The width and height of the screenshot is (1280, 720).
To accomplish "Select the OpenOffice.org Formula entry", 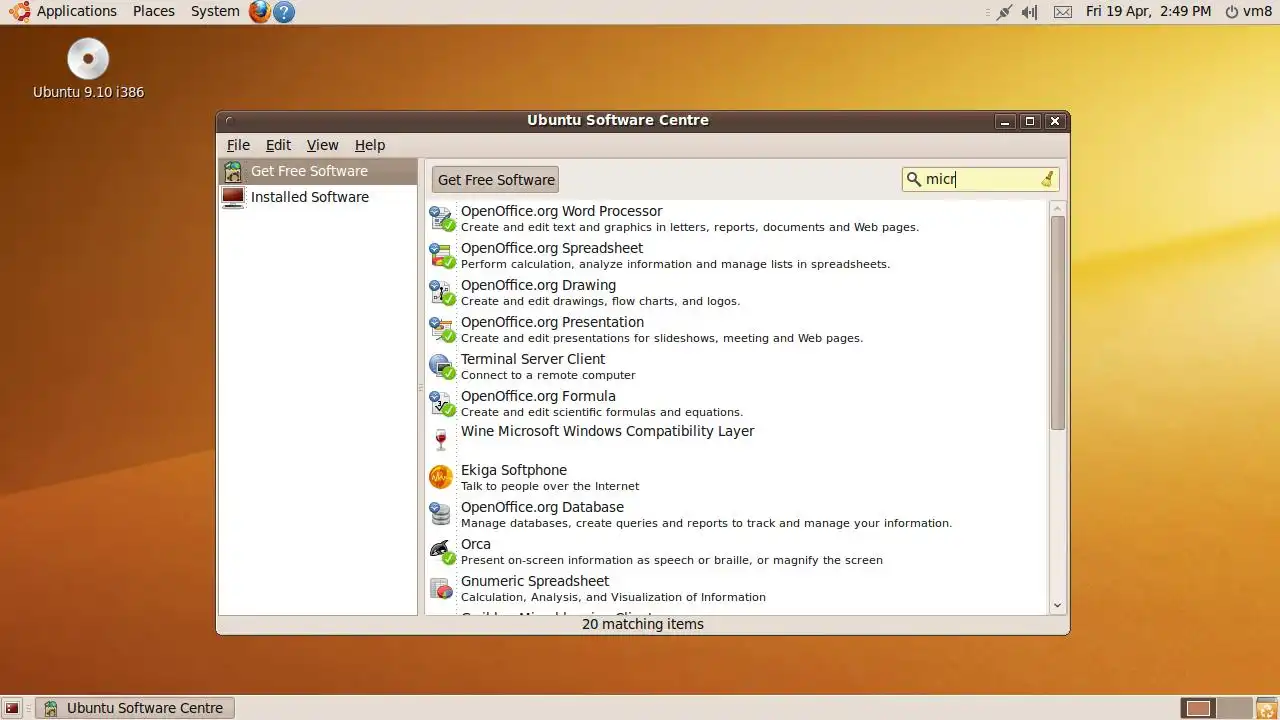I will click(x=736, y=403).
